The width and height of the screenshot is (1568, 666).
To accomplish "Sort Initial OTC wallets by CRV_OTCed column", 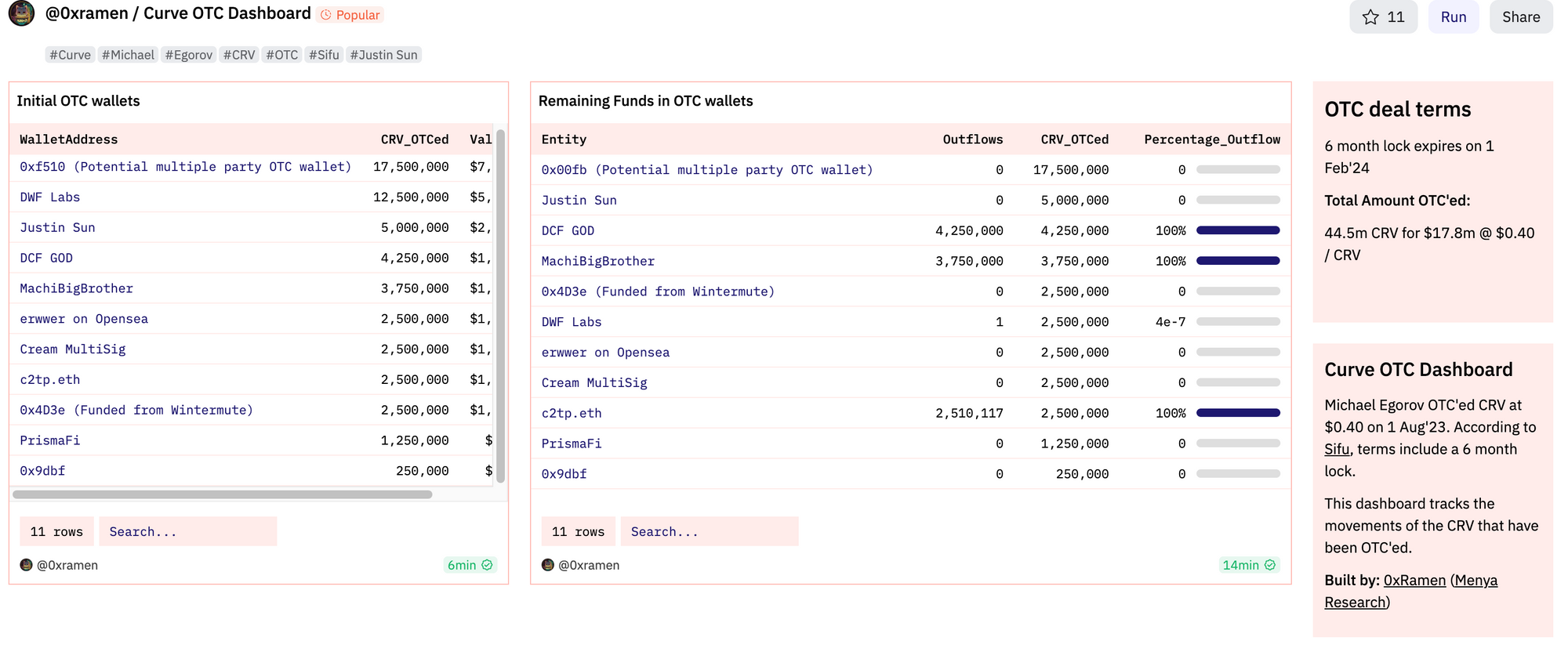I will pos(415,139).
